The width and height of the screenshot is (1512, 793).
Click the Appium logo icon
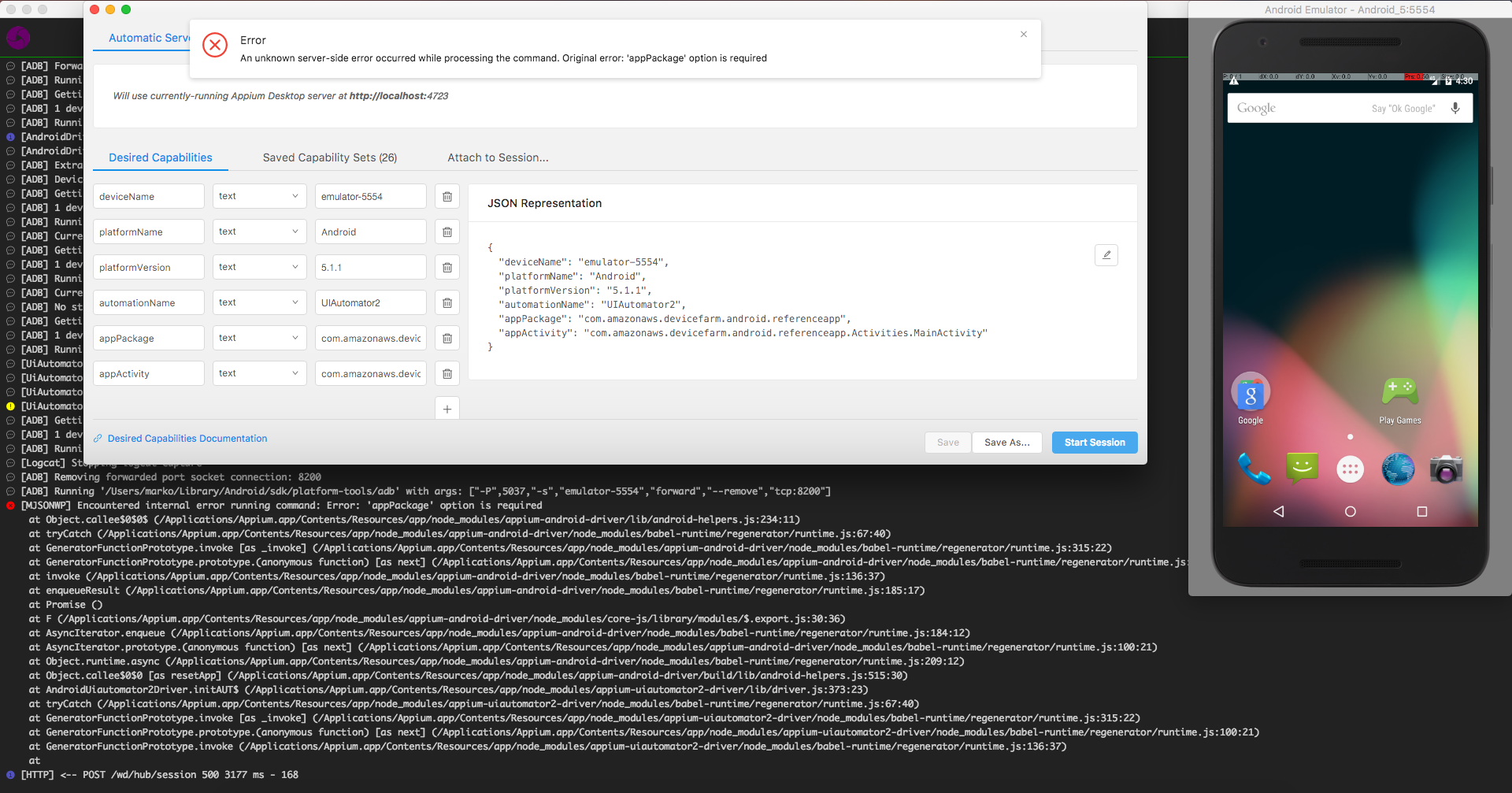pos(18,37)
